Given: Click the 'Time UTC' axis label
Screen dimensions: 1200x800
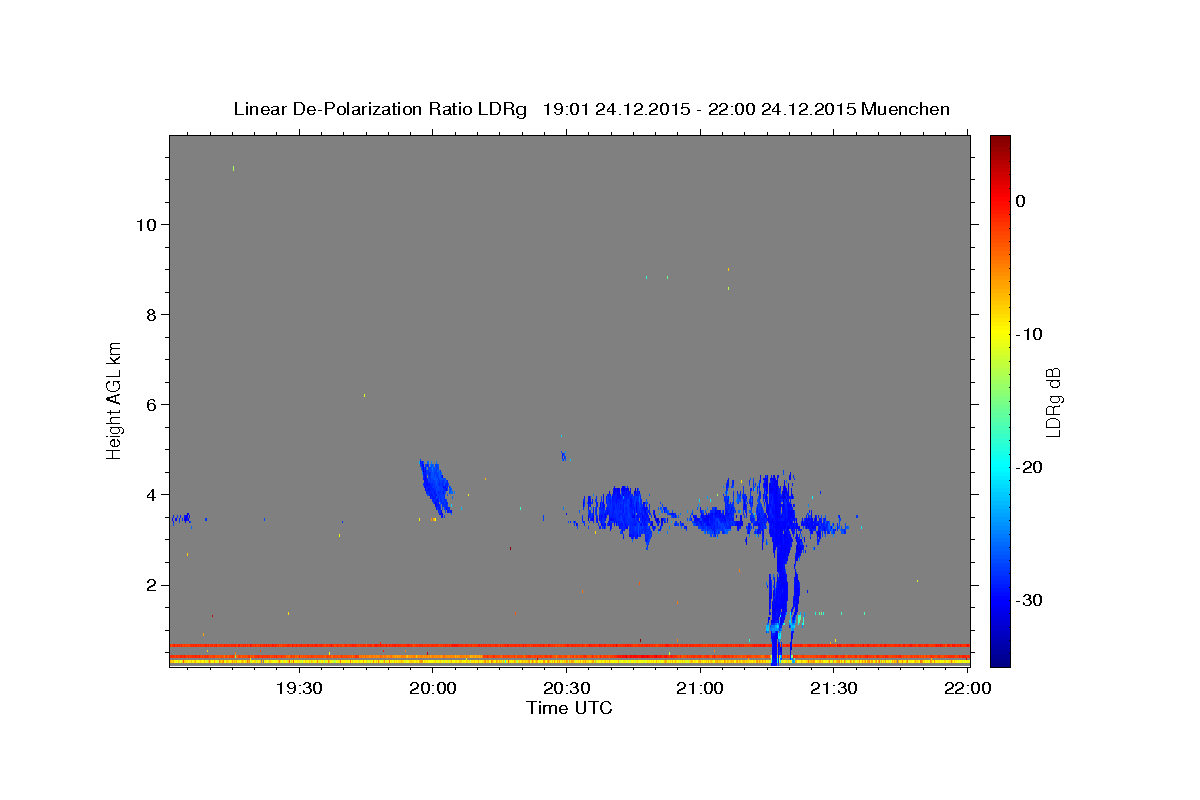Looking at the screenshot, I should coord(569,708).
